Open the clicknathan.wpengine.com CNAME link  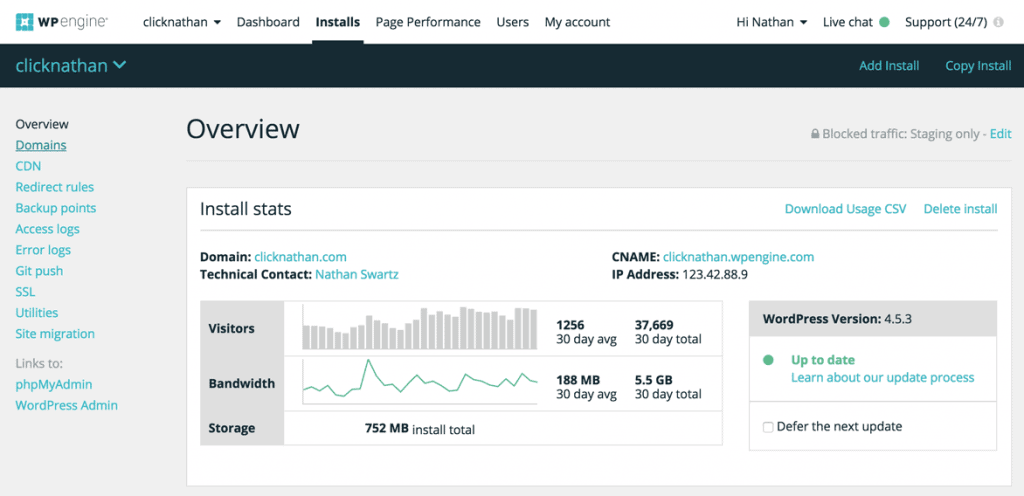point(739,256)
